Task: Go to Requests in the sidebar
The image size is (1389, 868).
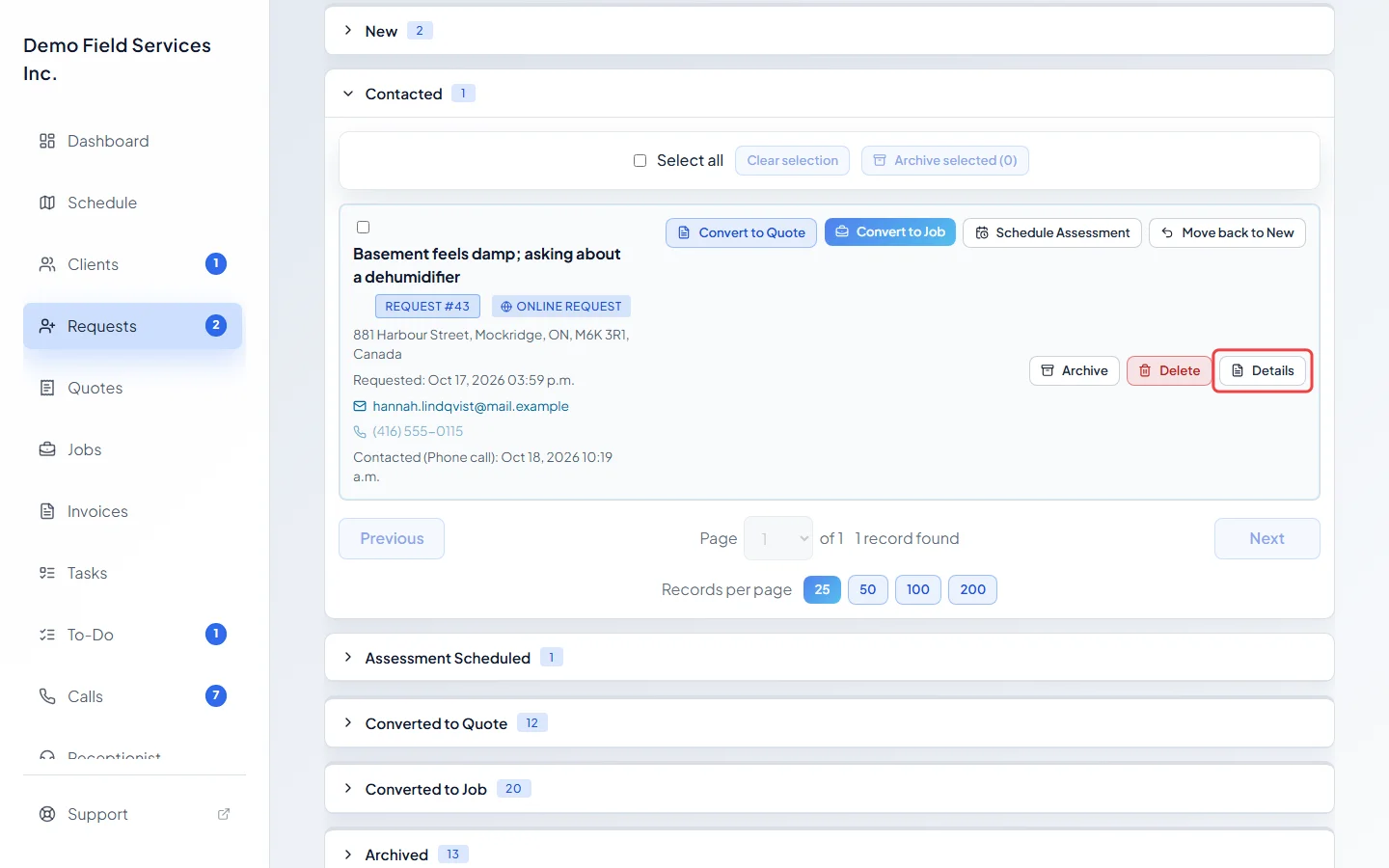Action: 133,326
